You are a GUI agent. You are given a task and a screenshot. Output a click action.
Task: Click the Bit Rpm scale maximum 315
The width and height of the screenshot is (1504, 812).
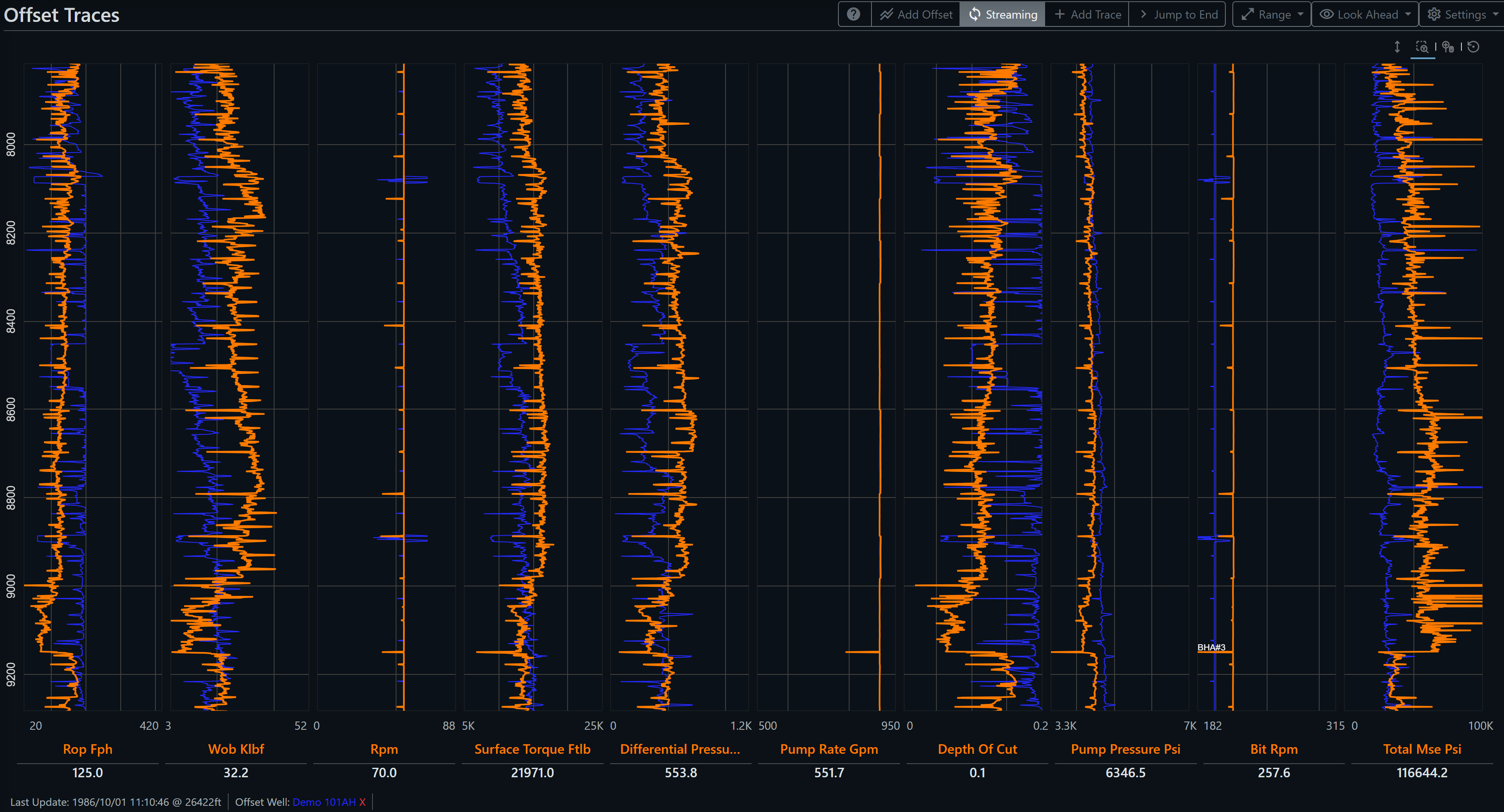click(x=1335, y=726)
